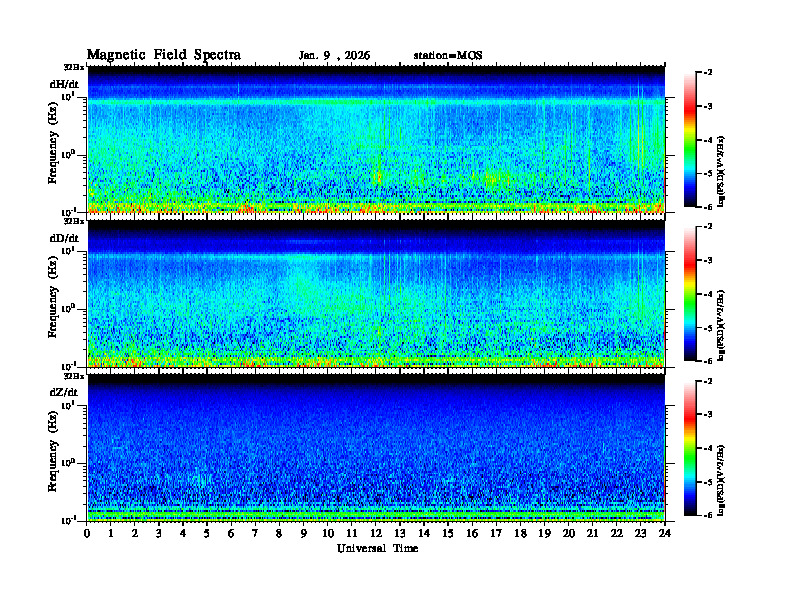Click hour tick label "6" on time axis
The width and height of the screenshot is (792, 612).
pos(231,533)
